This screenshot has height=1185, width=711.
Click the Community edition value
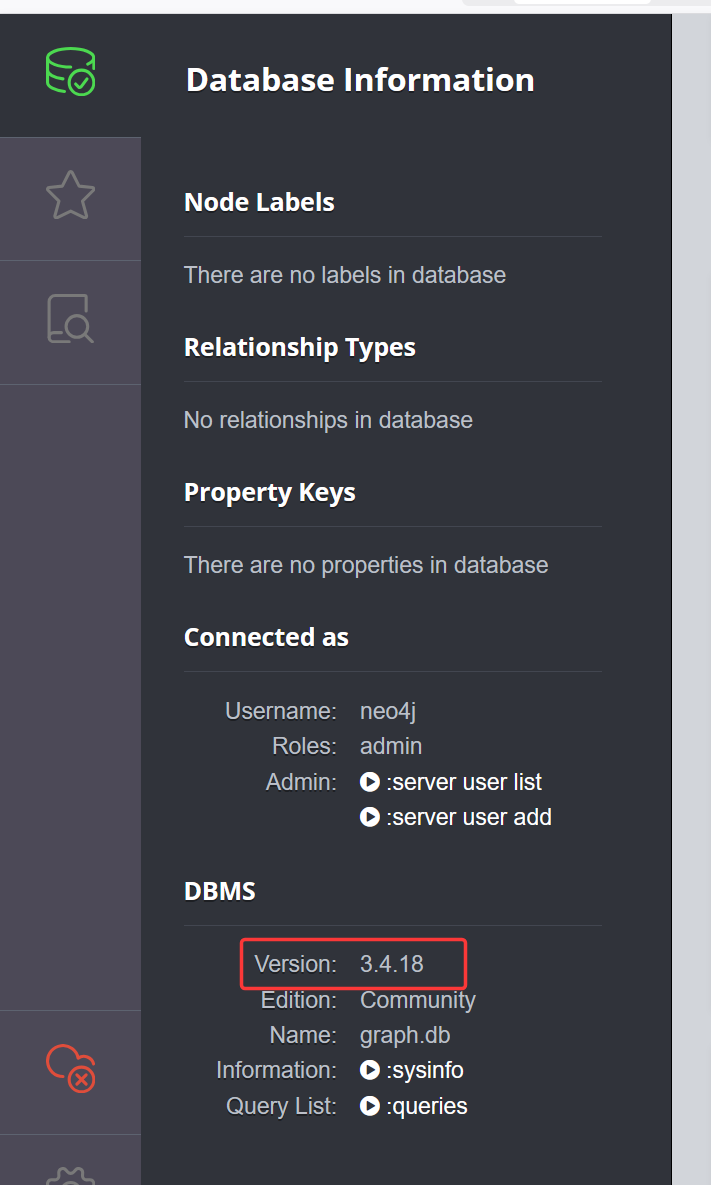[417, 1000]
